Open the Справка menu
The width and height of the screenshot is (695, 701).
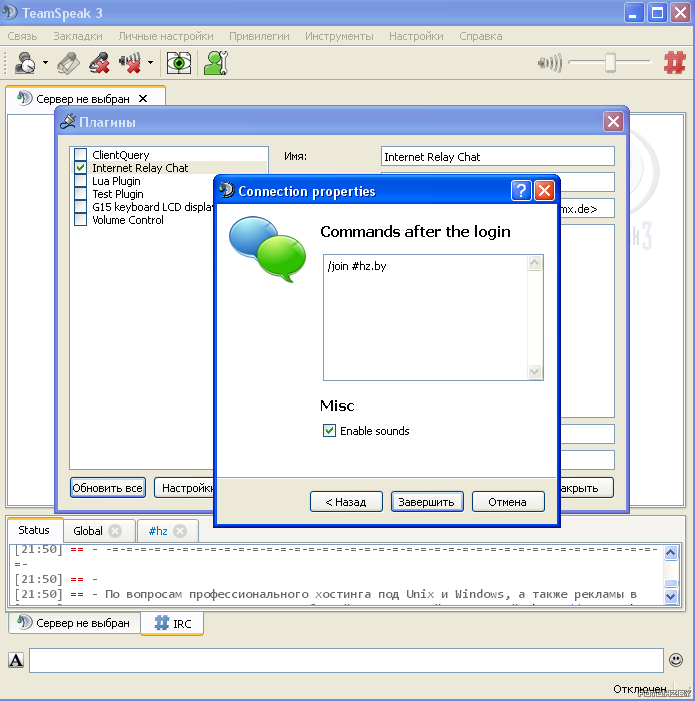click(x=480, y=36)
